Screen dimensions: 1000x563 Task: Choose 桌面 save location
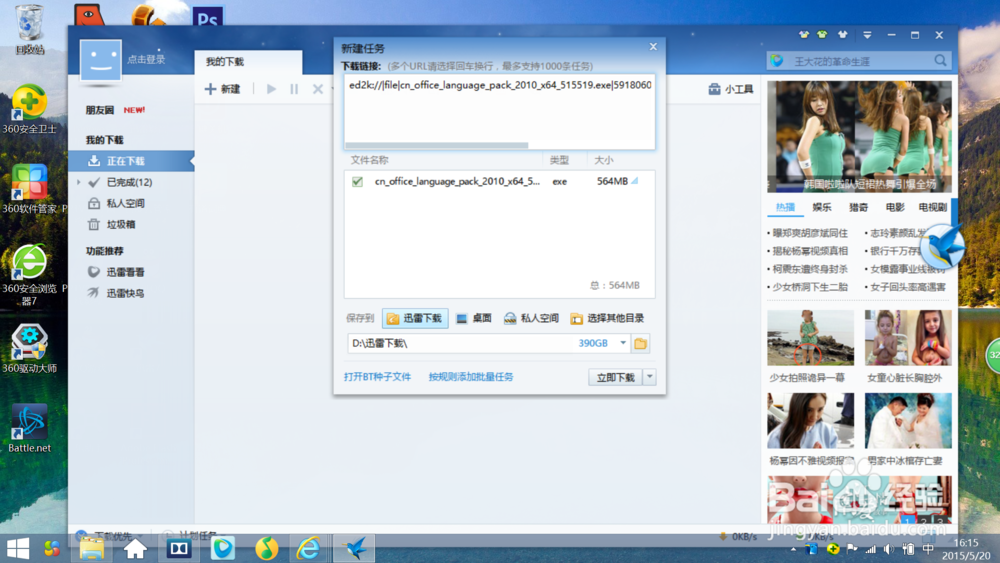pyautogui.click(x=474, y=318)
